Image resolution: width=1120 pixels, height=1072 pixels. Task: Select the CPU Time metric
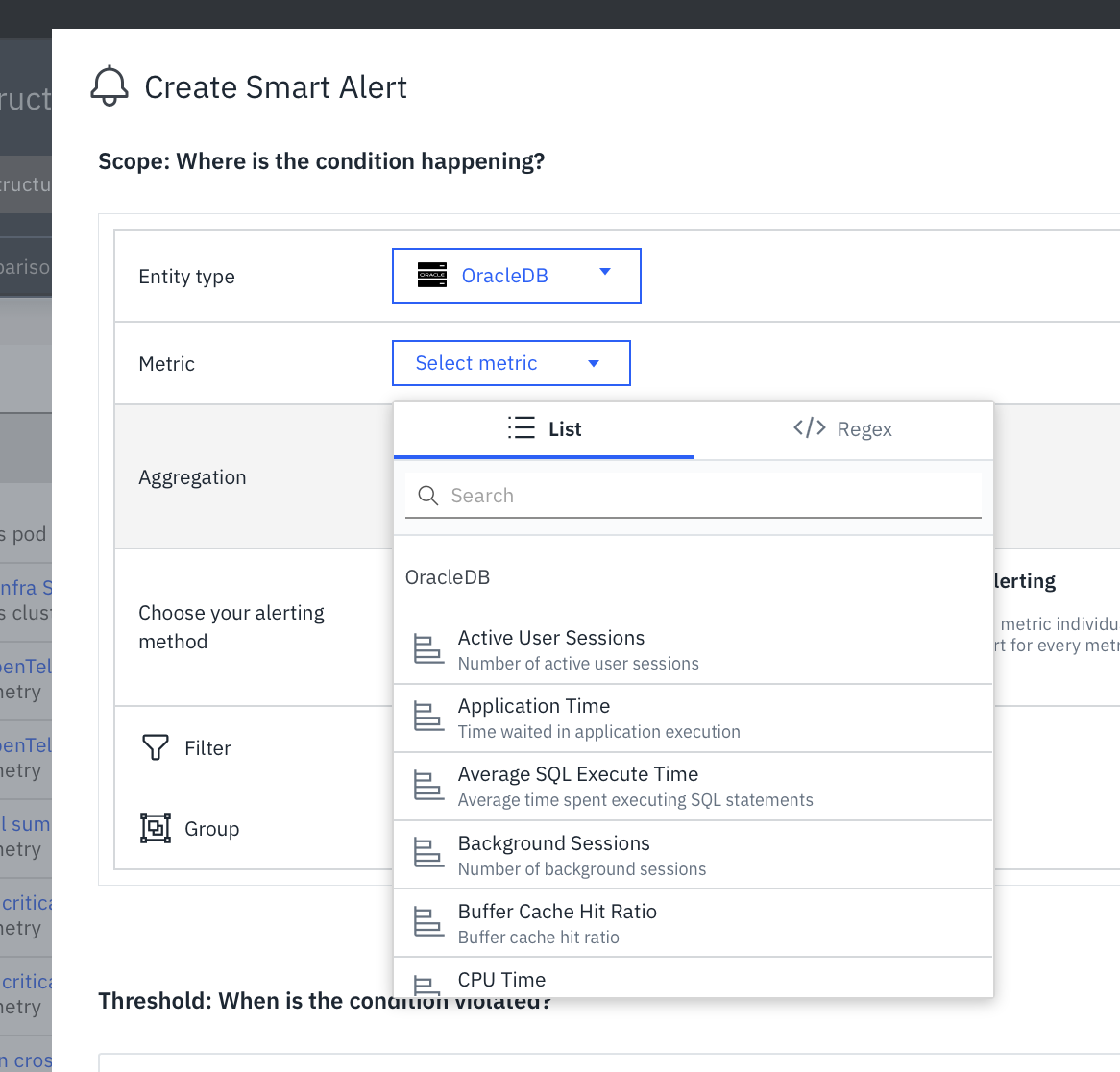coord(501,980)
